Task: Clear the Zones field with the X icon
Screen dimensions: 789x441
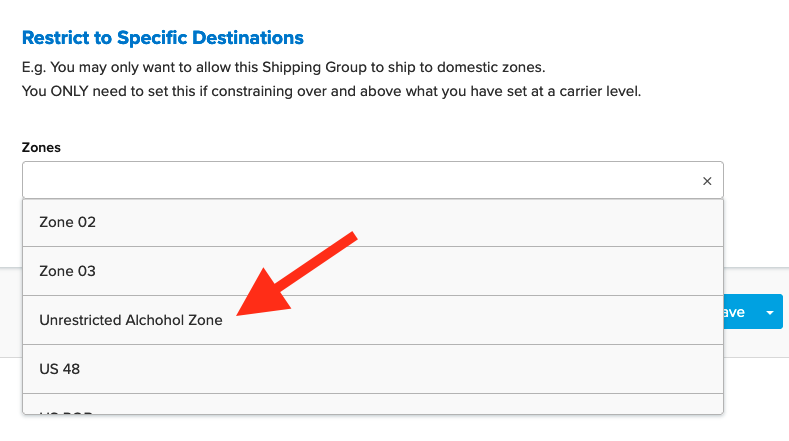Action: (707, 181)
